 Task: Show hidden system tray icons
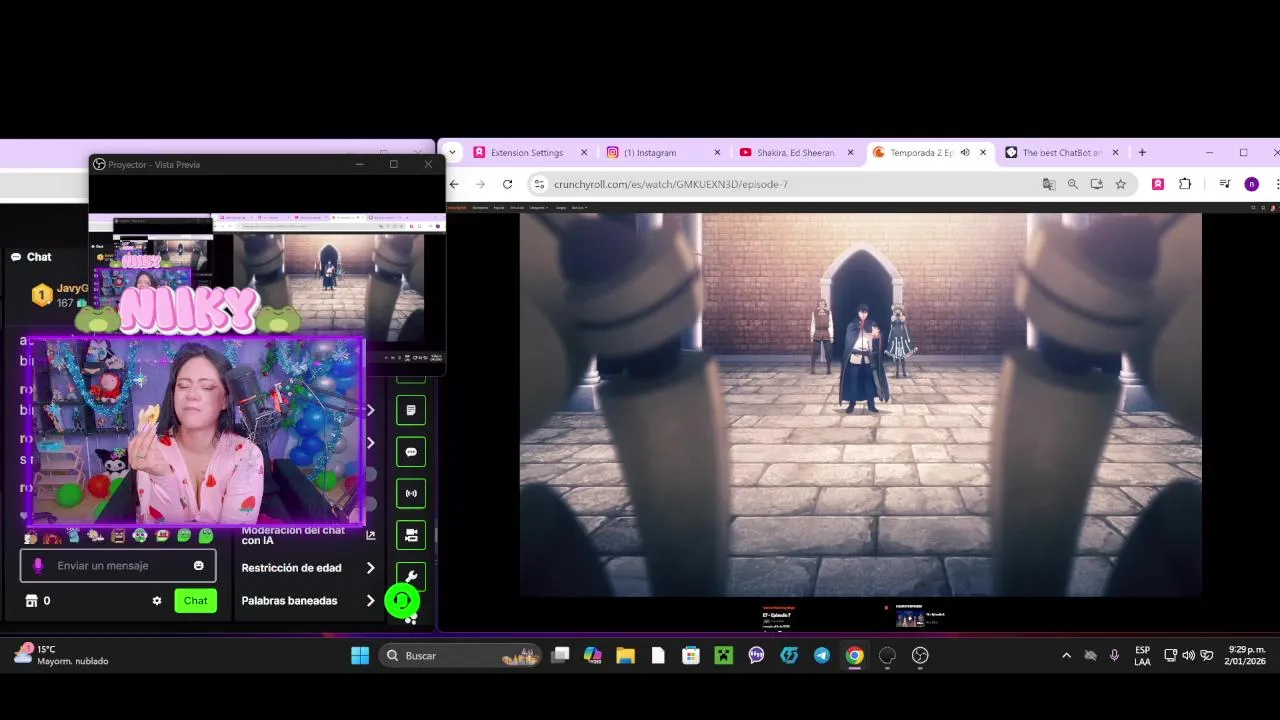click(1066, 656)
